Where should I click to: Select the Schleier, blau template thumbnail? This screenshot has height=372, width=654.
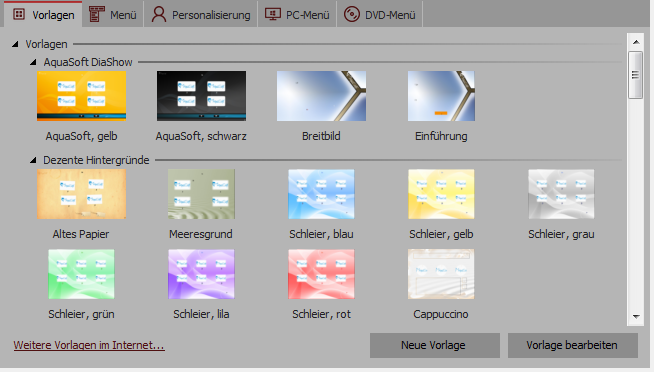pyautogui.click(x=321, y=194)
